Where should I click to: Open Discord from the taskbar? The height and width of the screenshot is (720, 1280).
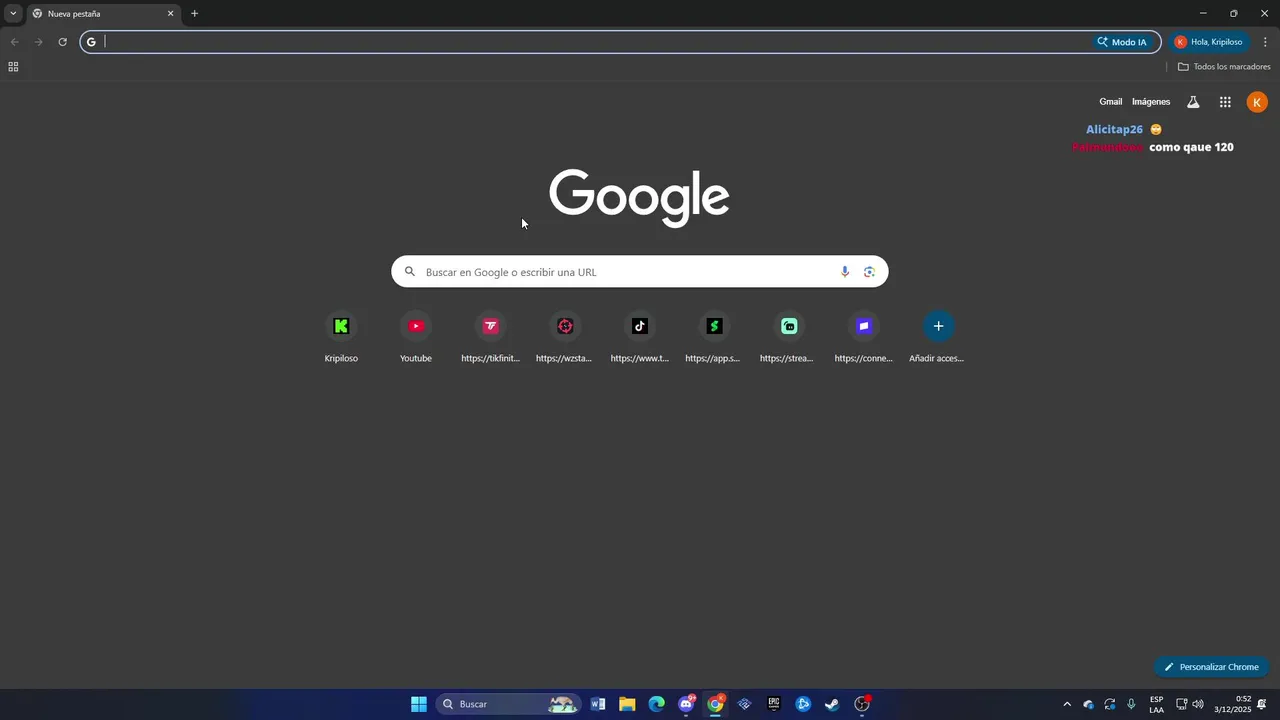[x=686, y=704]
